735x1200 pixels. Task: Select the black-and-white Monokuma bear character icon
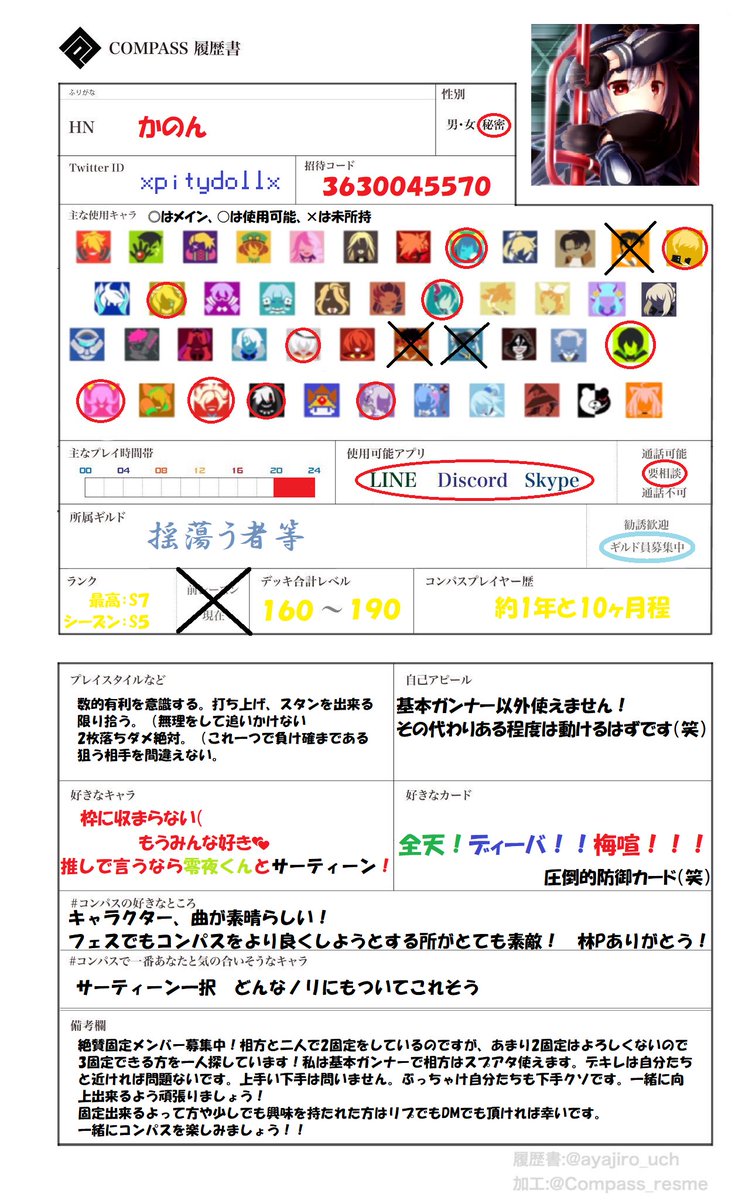[593, 400]
